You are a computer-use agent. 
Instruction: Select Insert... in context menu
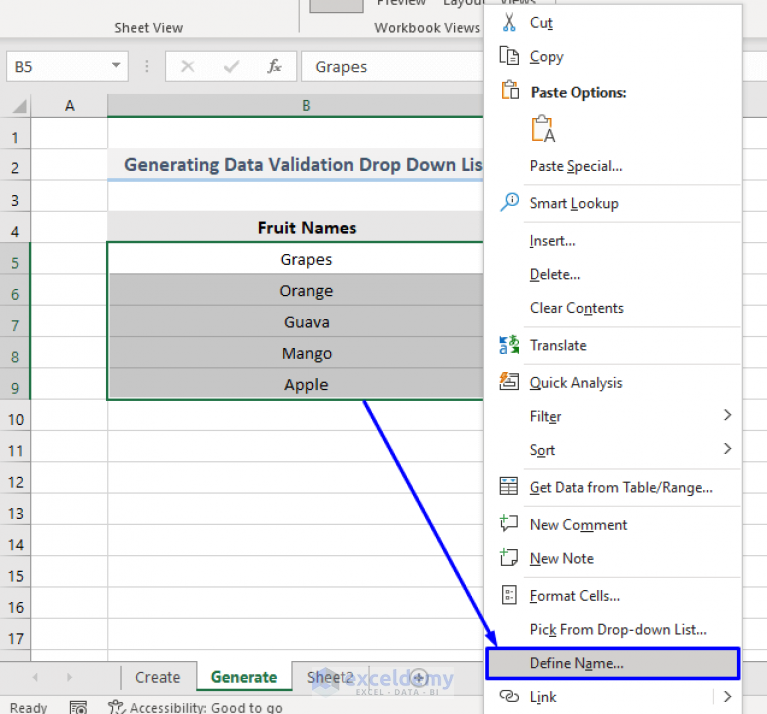[x=552, y=241]
